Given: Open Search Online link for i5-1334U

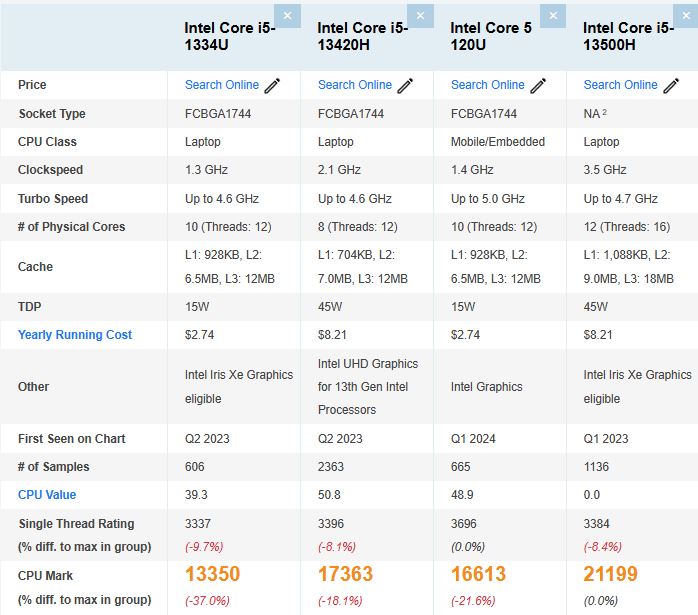Looking at the screenshot, I should coord(221,85).
